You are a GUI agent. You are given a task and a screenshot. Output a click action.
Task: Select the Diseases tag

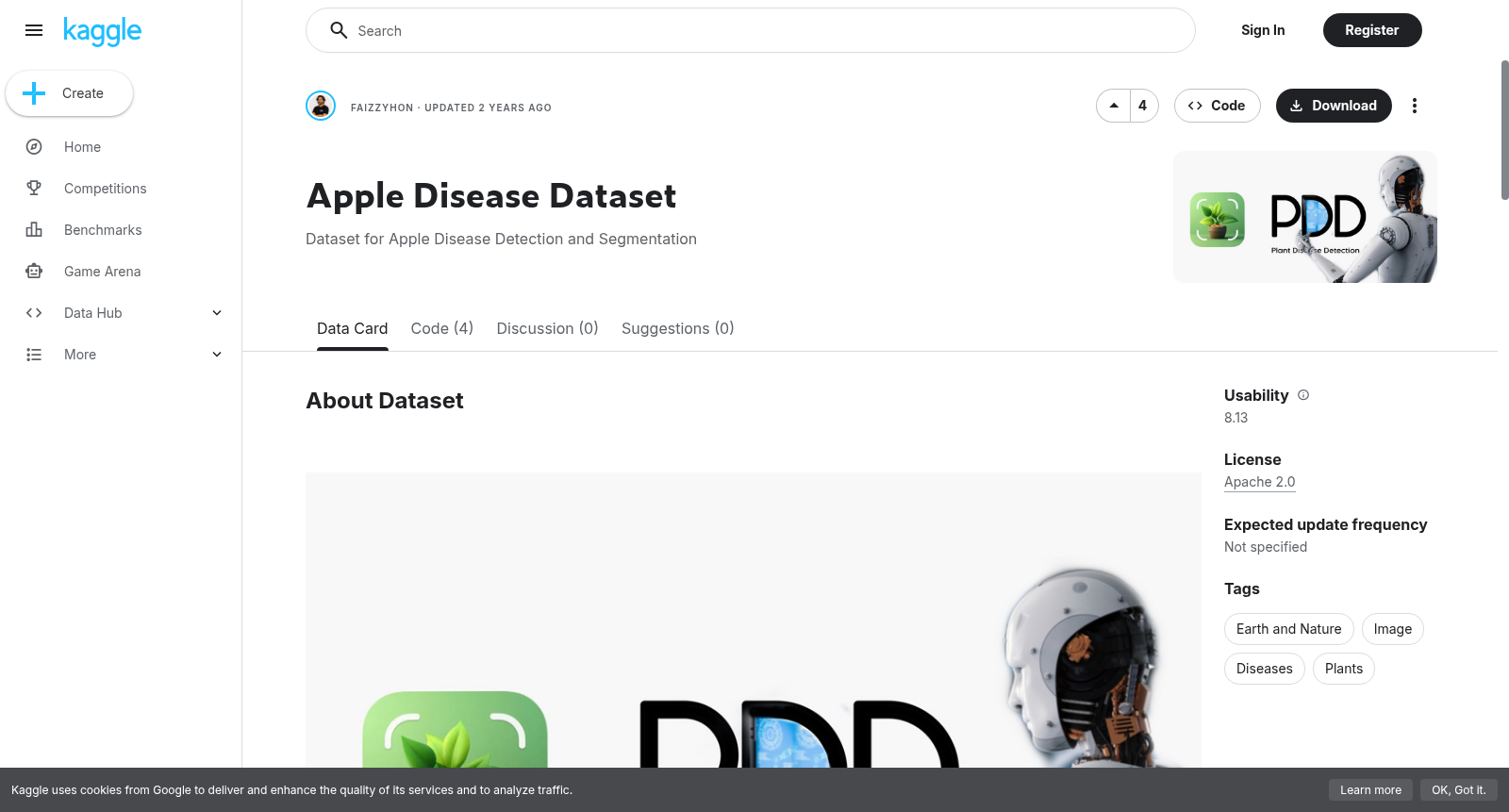click(x=1265, y=669)
